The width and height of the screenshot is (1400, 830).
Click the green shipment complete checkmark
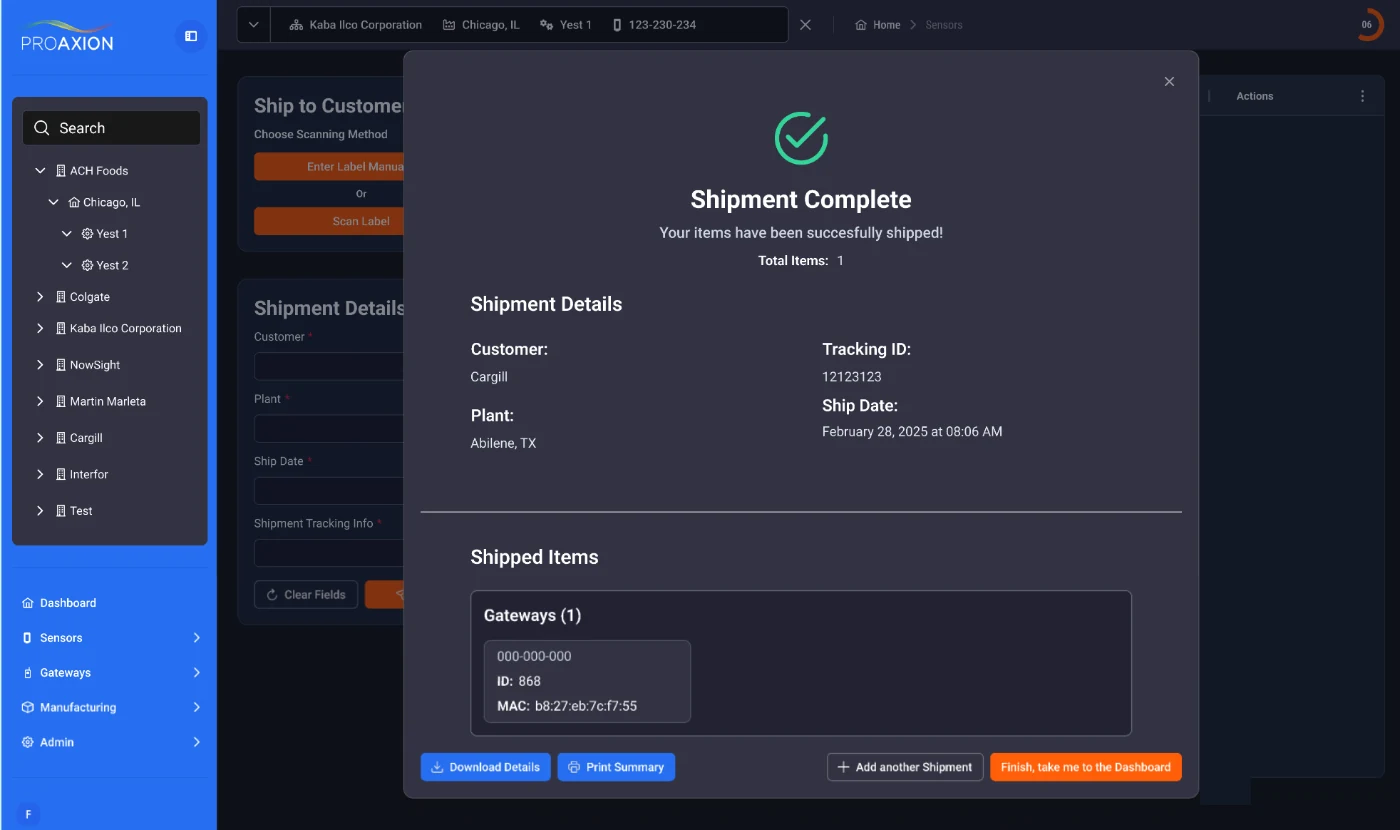pyautogui.click(x=801, y=138)
